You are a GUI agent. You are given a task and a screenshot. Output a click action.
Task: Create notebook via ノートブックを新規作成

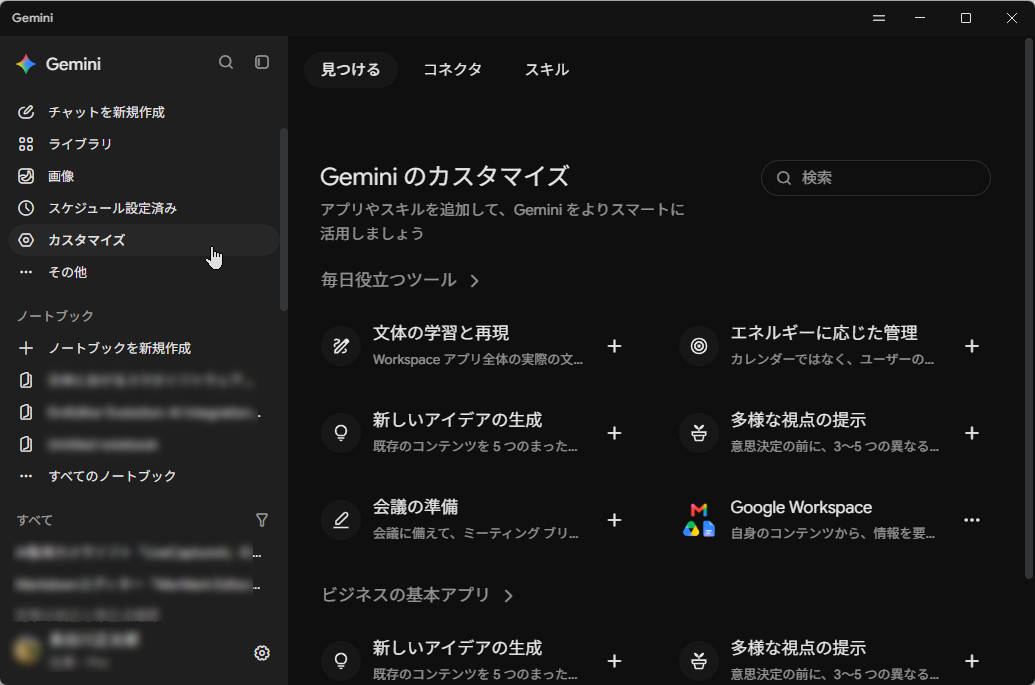point(144,348)
